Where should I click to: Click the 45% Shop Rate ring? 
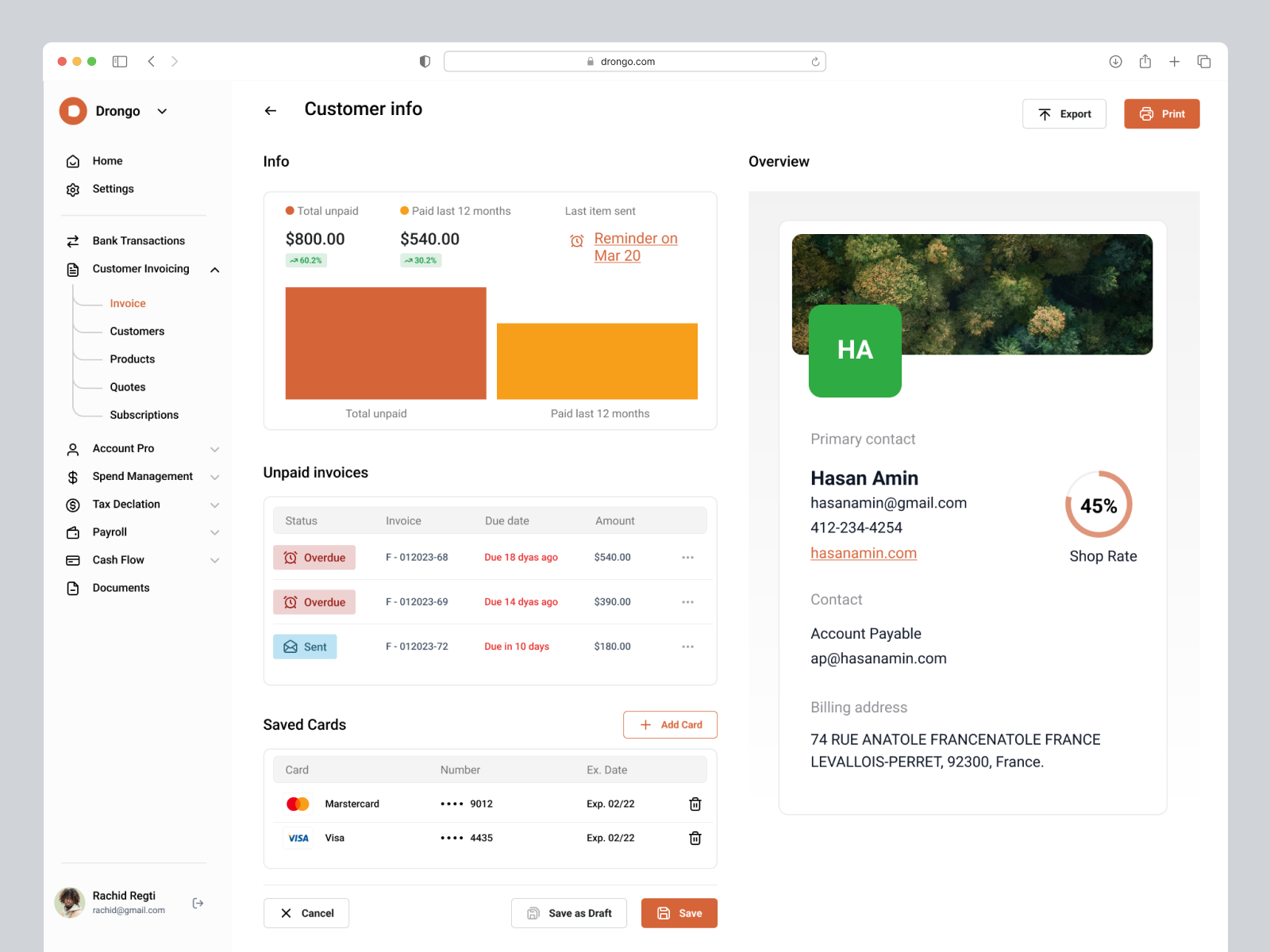pyautogui.click(x=1099, y=505)
